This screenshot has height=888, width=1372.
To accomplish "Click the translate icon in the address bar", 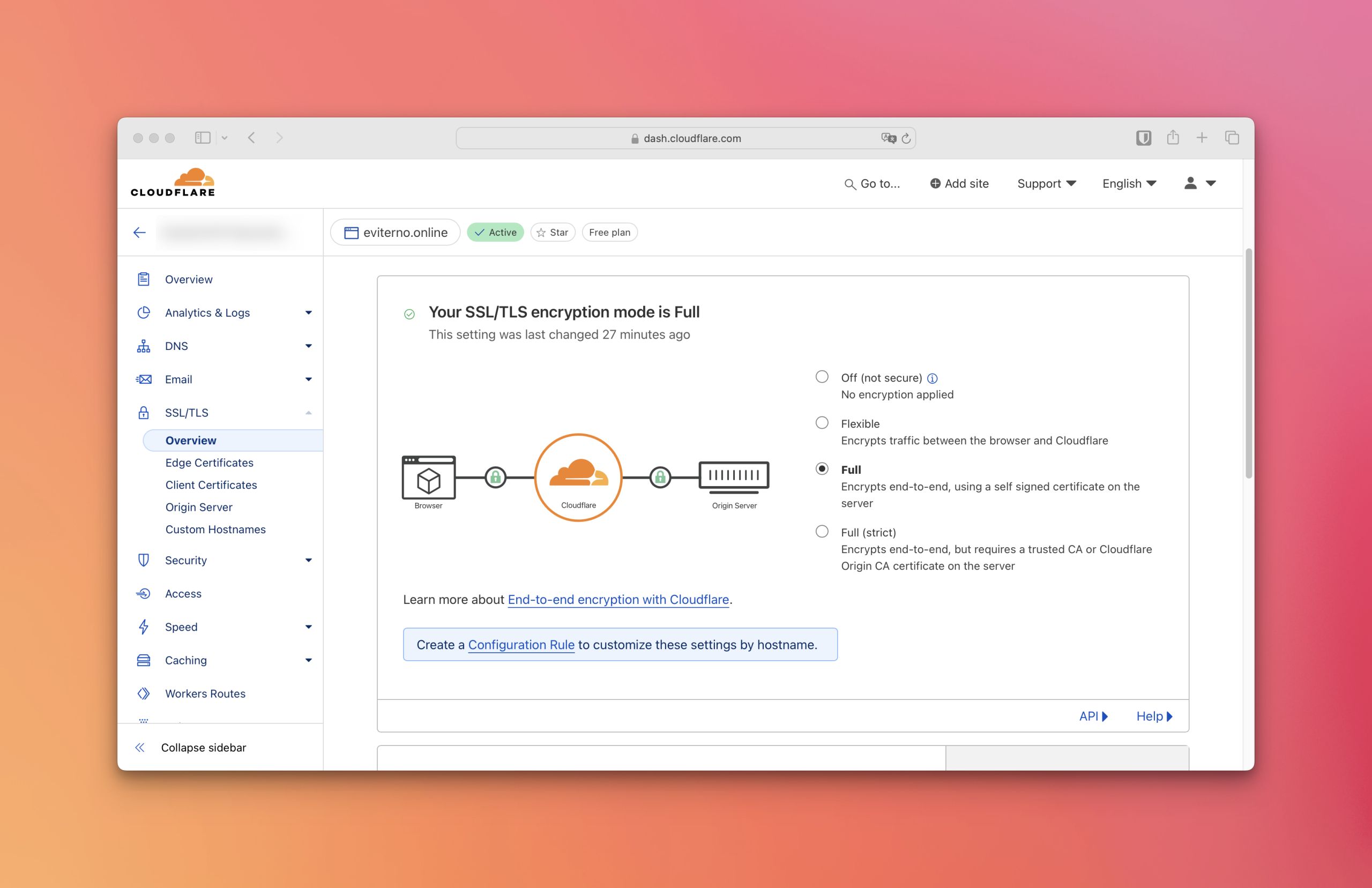I will (889, 138).
